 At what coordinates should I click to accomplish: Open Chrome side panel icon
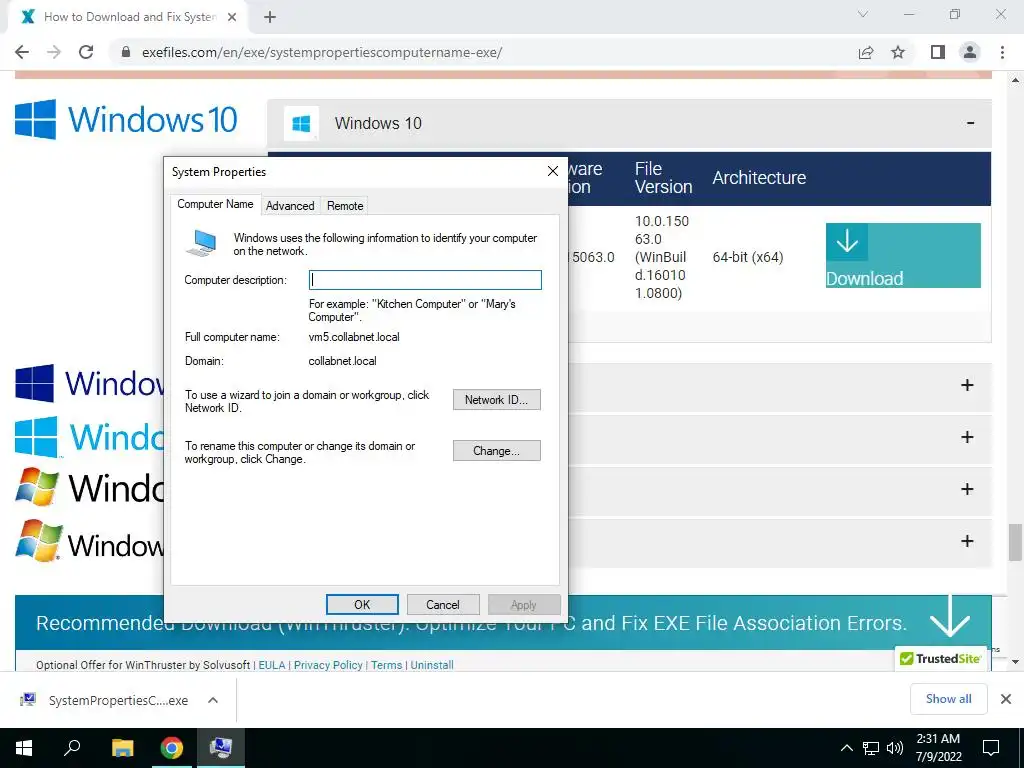pos(938,52)
